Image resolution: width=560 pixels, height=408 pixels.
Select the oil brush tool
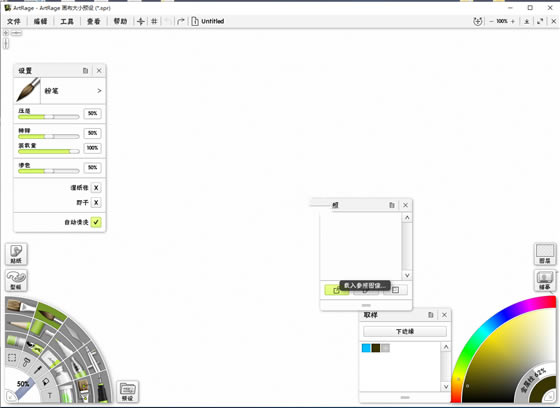20,306
